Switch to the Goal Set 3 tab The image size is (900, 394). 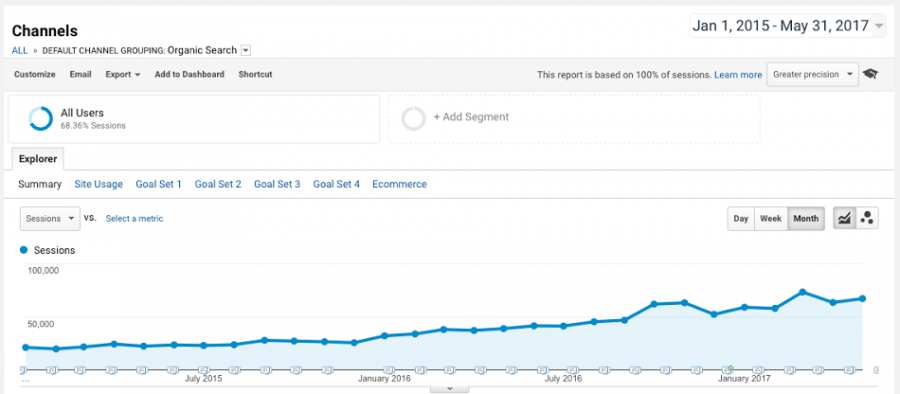(277, 184)
